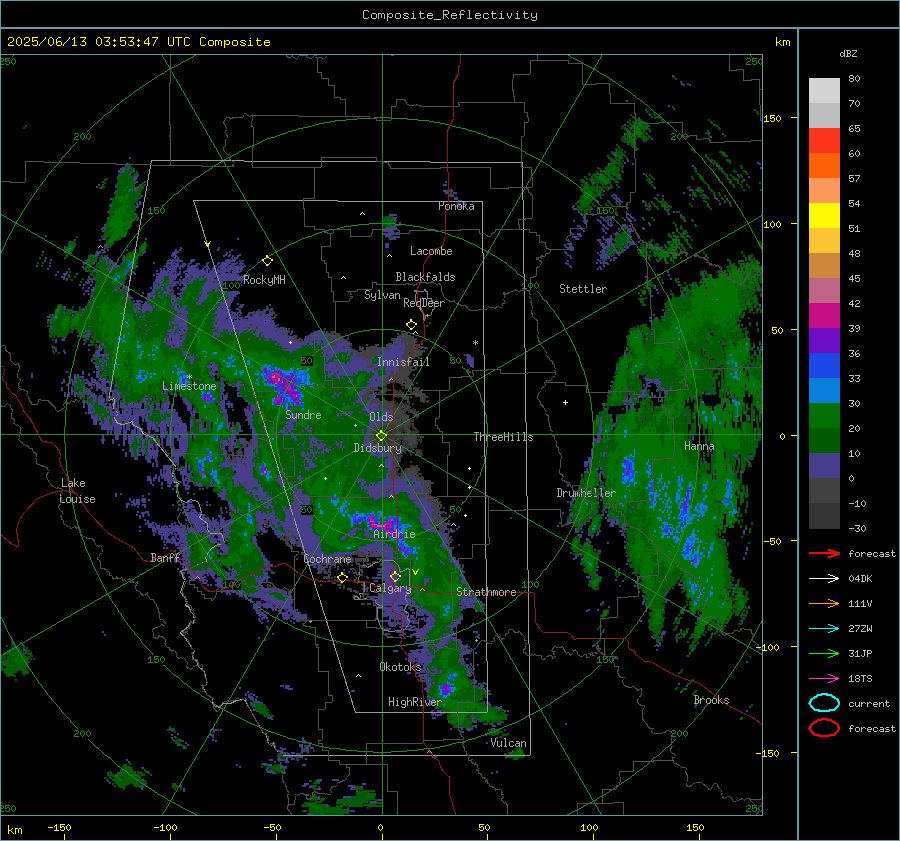Click the orange swatch between 60 and 57 dBZ
The width and height of the screenshot is (900, 841).
pos(824,166)
